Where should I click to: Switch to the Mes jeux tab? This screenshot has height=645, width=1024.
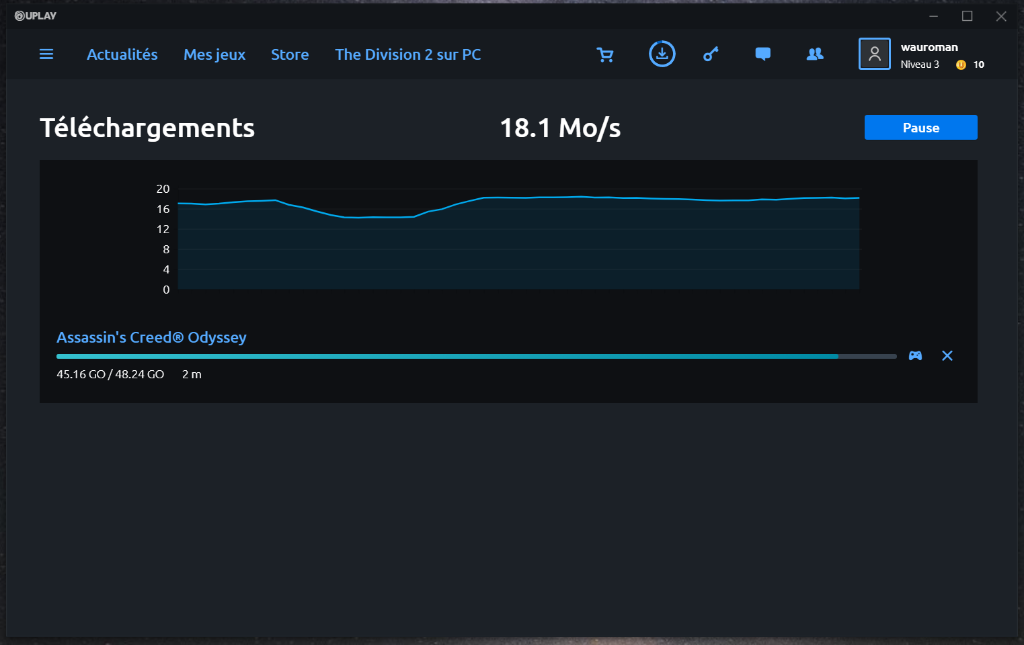[214, 55]
